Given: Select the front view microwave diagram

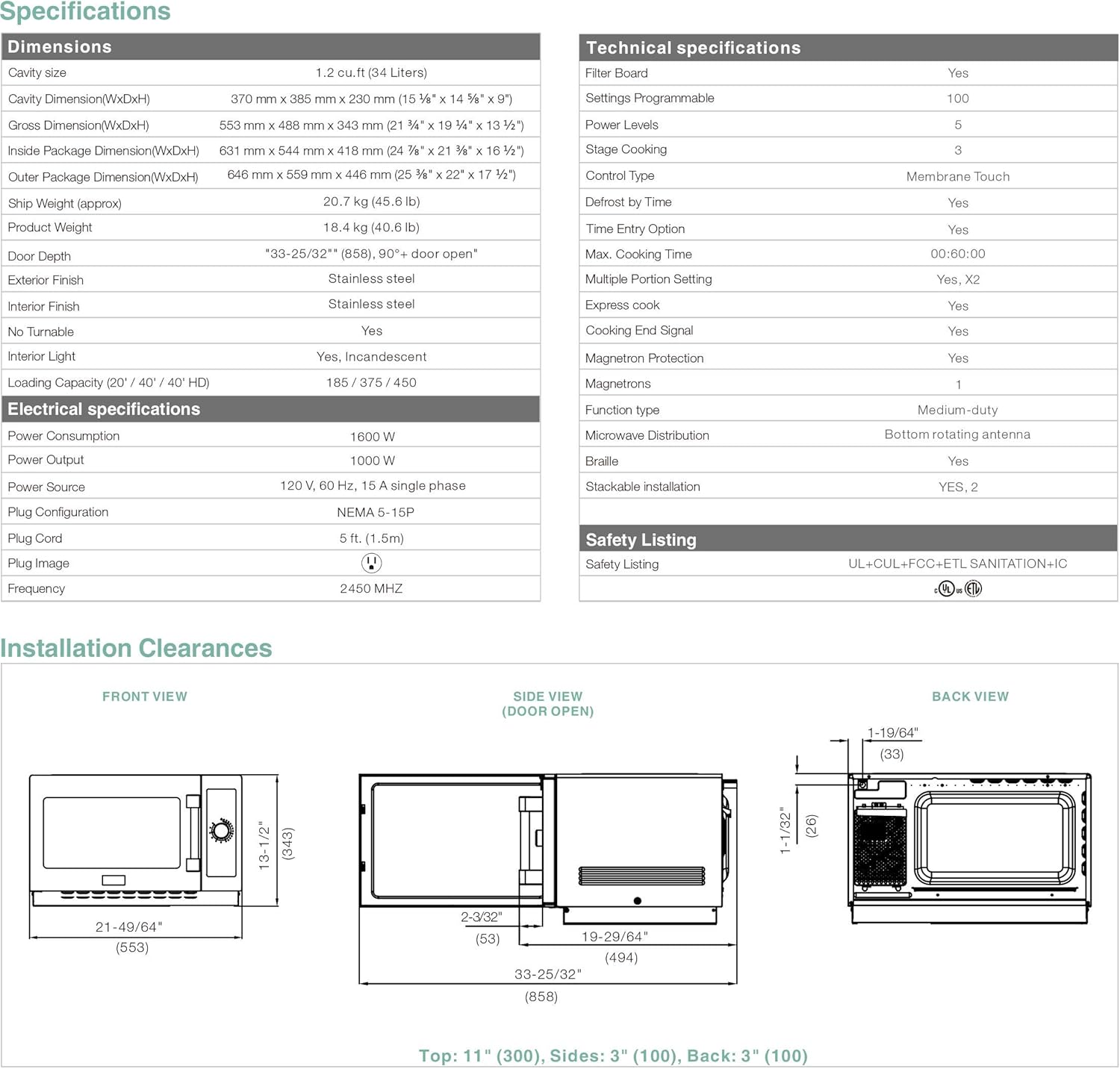Looking at the screenshot, I should (136, 840).
